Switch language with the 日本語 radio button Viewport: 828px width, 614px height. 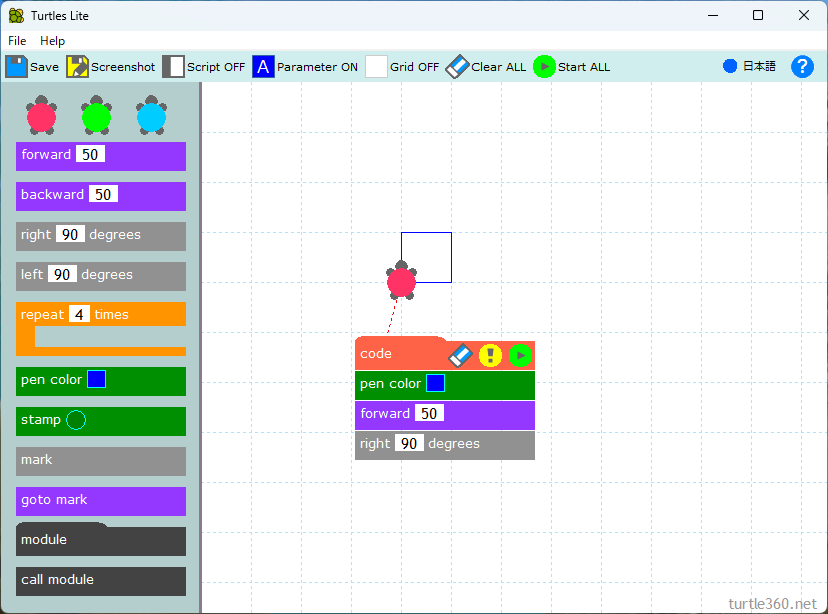coord(730,67)
